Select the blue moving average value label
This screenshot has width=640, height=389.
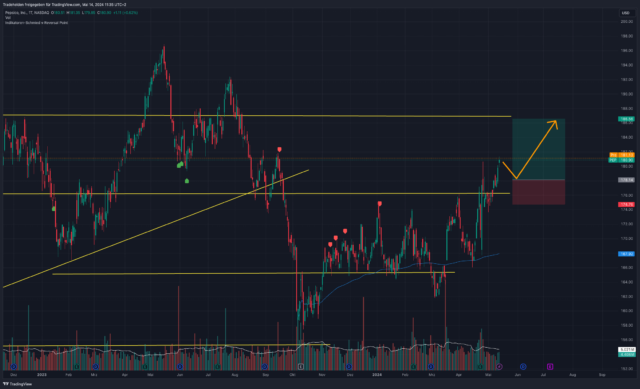[626, 254]
